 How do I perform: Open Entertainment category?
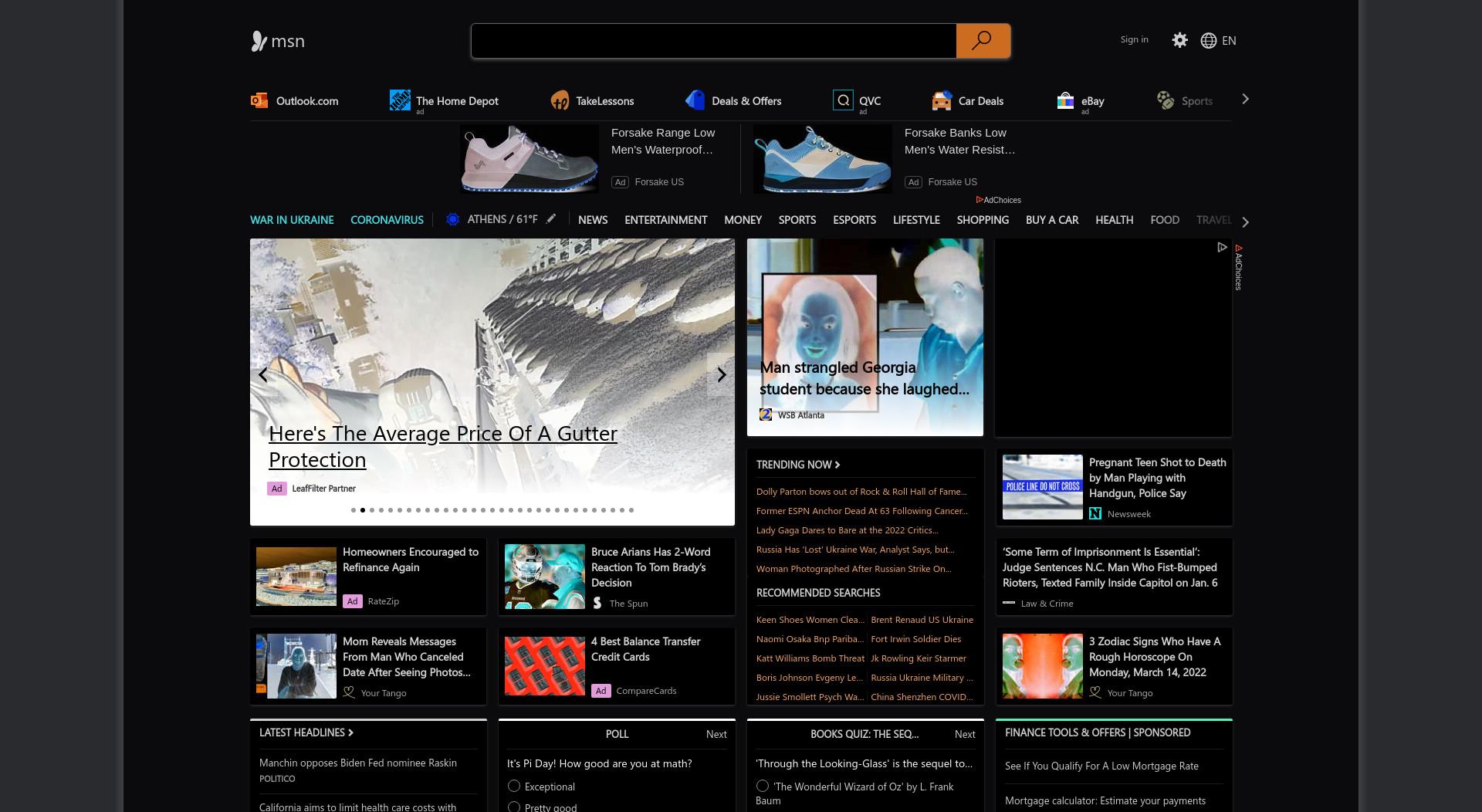coord(666,220)
